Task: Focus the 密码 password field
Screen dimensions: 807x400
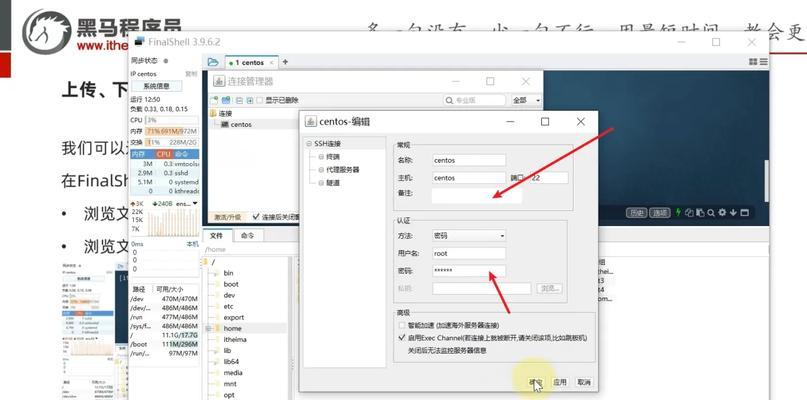Action: pos(469,271)
